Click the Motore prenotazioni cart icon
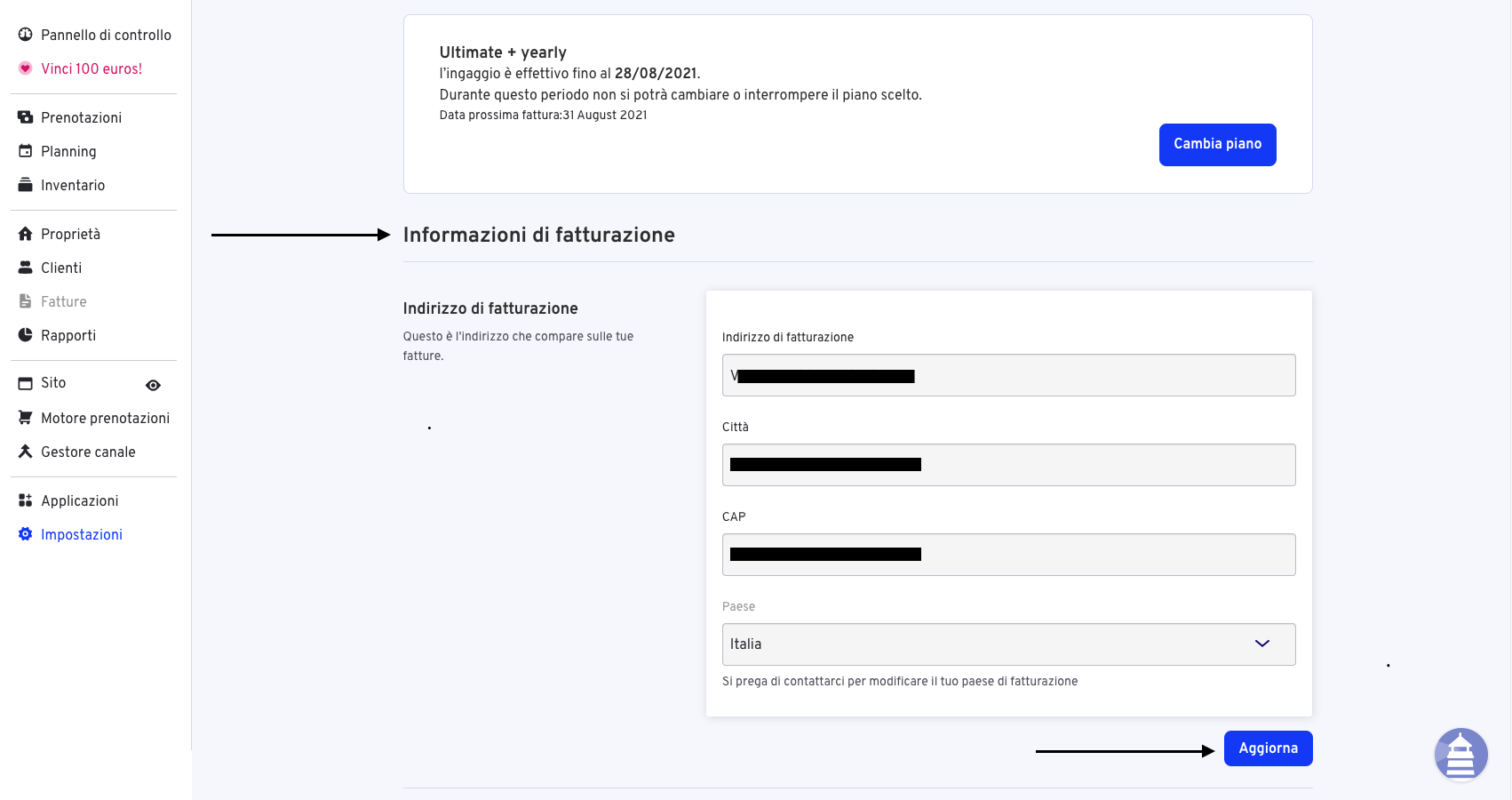 25,418
